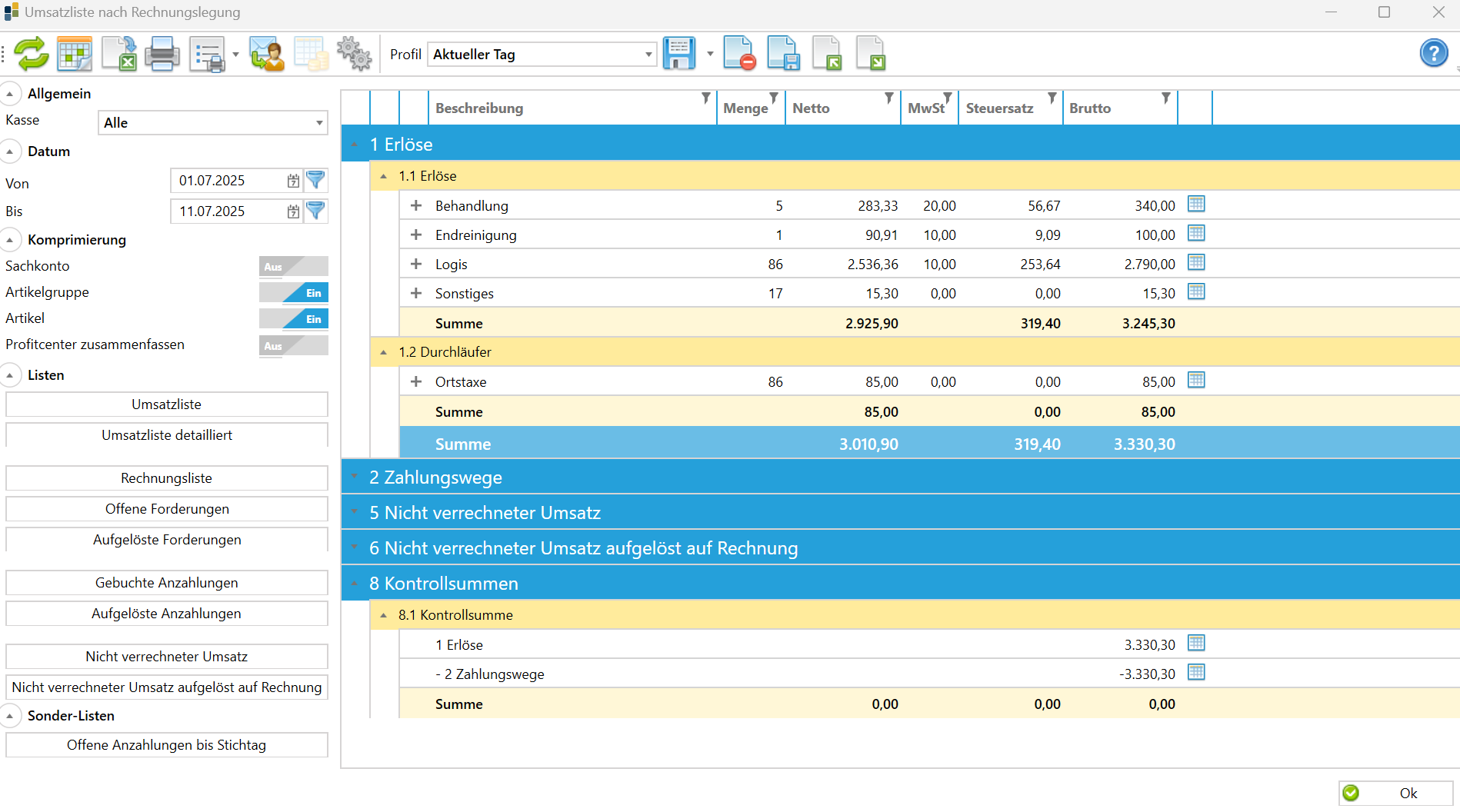
Task: Click the document import arrow icon
Action: pos(827,54)
